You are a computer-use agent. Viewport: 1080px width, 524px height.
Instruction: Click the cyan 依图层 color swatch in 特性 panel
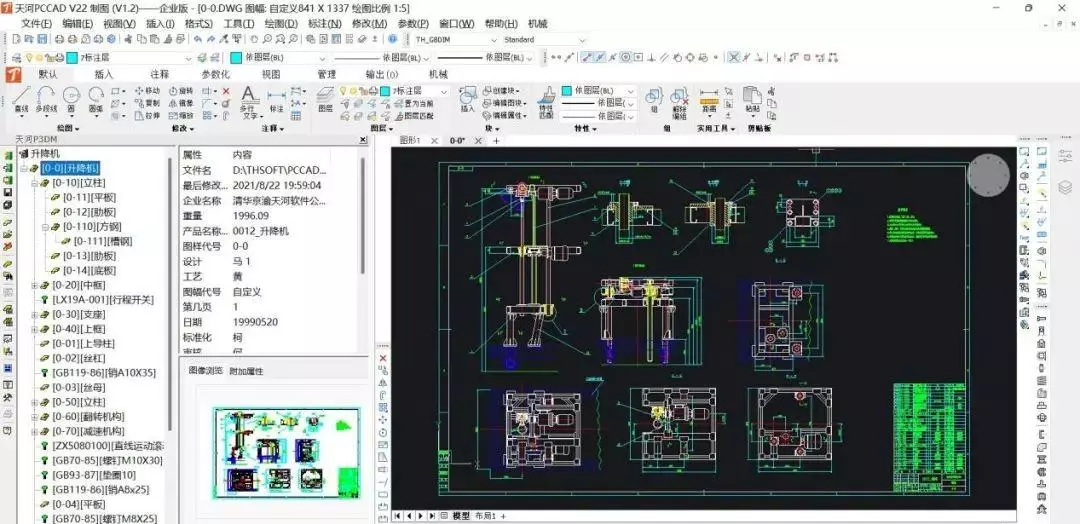click(x=567, y=90)
